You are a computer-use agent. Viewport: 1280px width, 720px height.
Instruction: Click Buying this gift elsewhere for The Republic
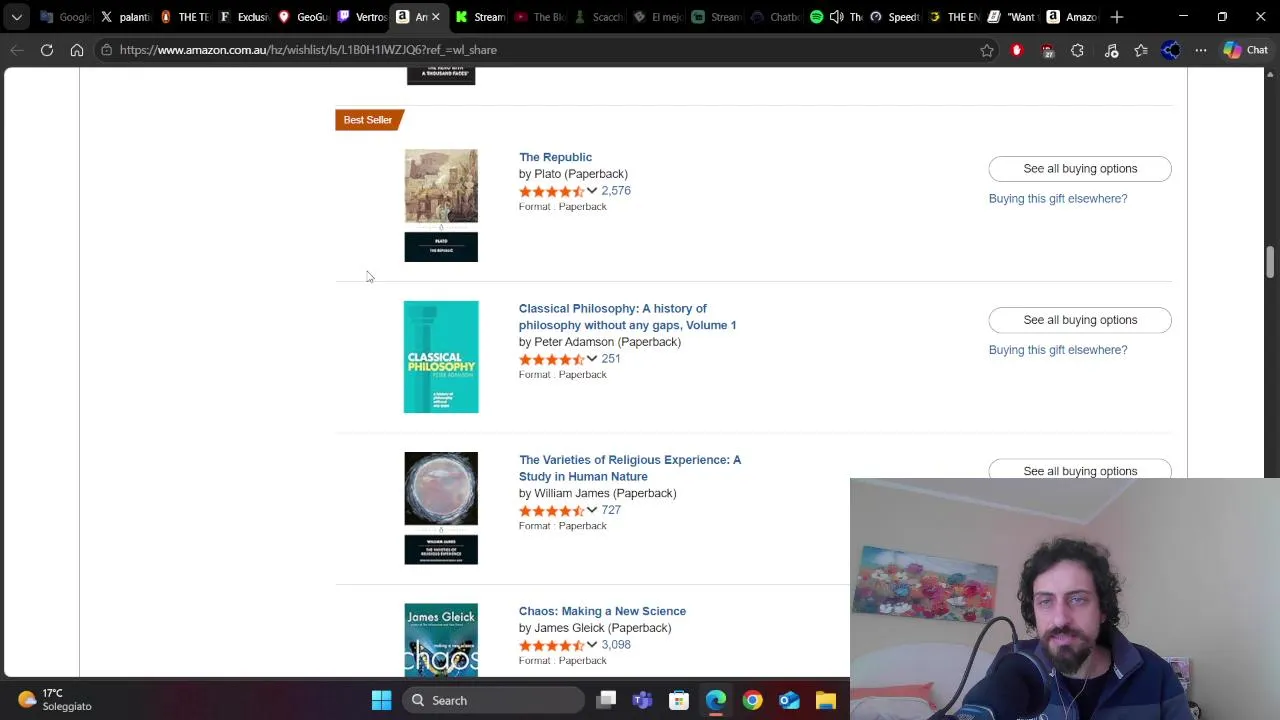click(1058, 199)
